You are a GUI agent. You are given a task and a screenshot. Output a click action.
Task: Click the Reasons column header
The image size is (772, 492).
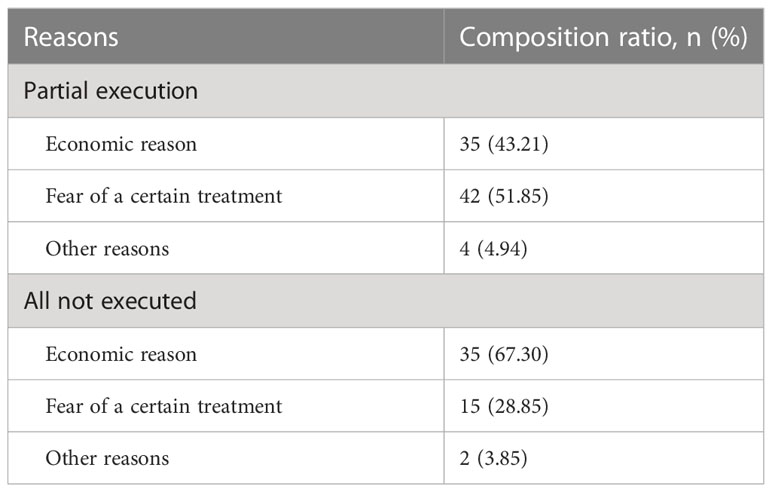(71, 37)
